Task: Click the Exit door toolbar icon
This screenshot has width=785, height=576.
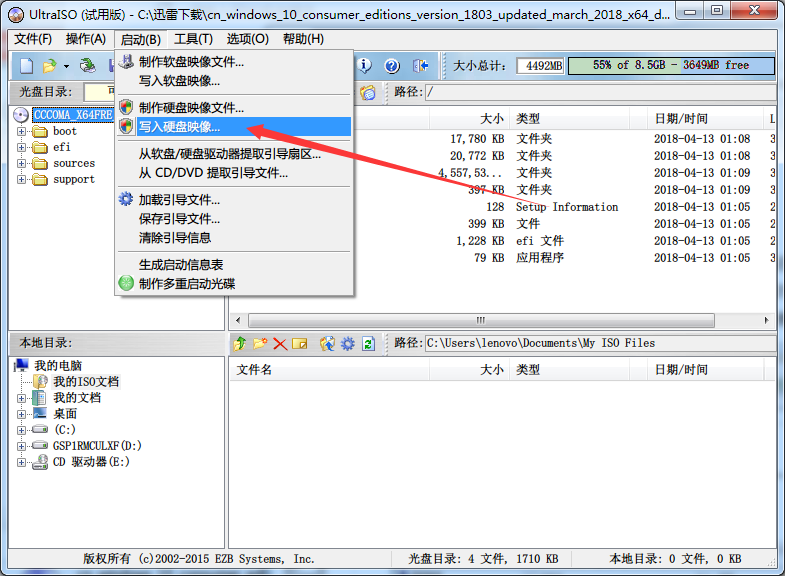Action: (x=421, y=66)
